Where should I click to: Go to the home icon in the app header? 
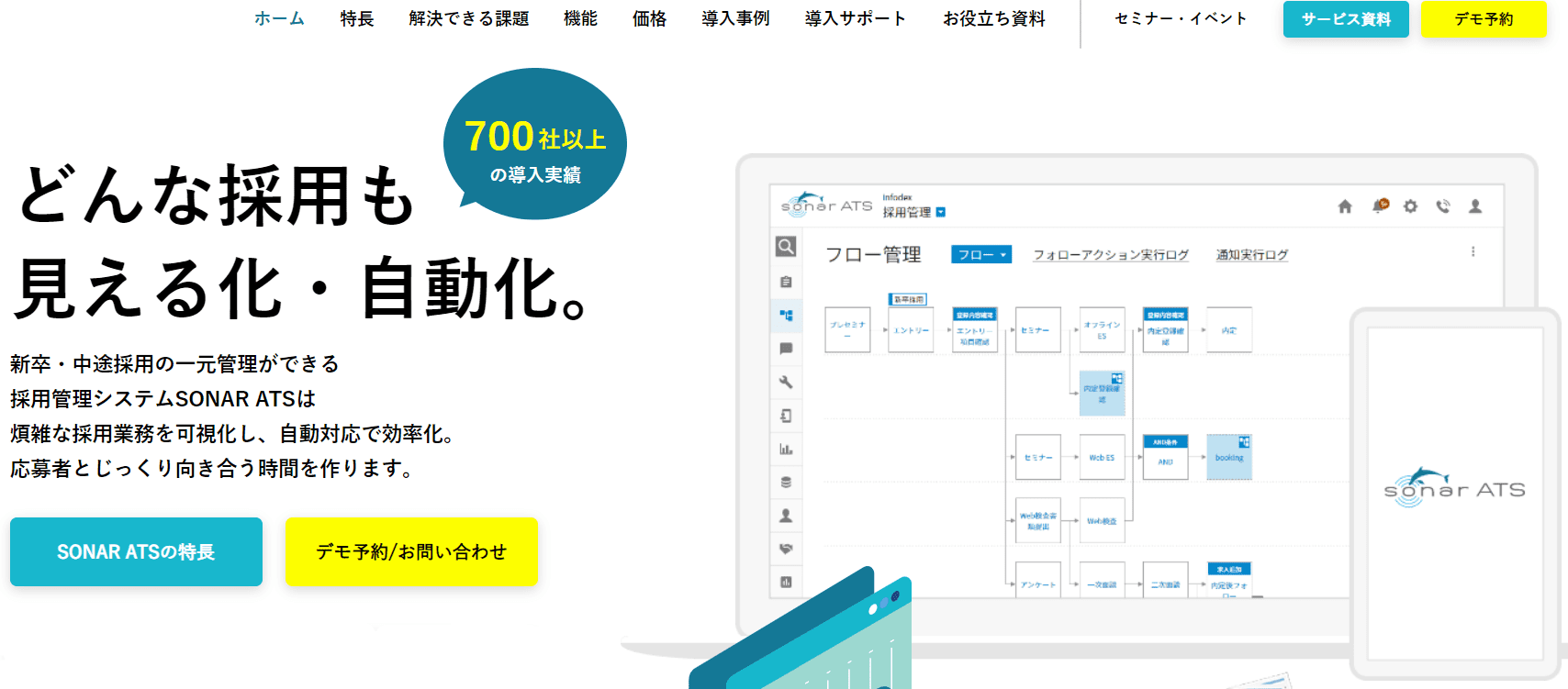click(1345, 206)
